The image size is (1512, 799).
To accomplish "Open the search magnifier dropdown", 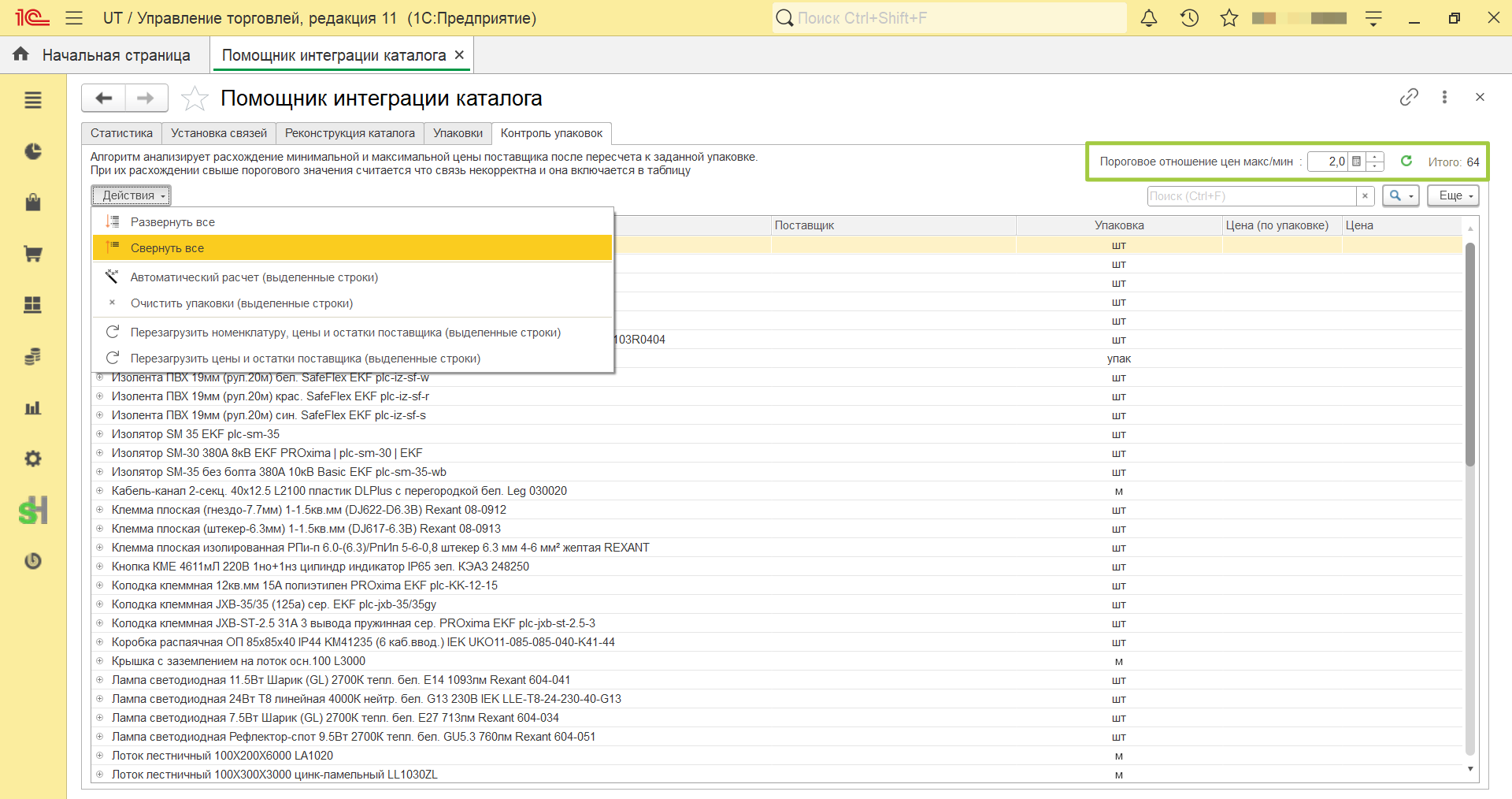I will coord(1400,195).
